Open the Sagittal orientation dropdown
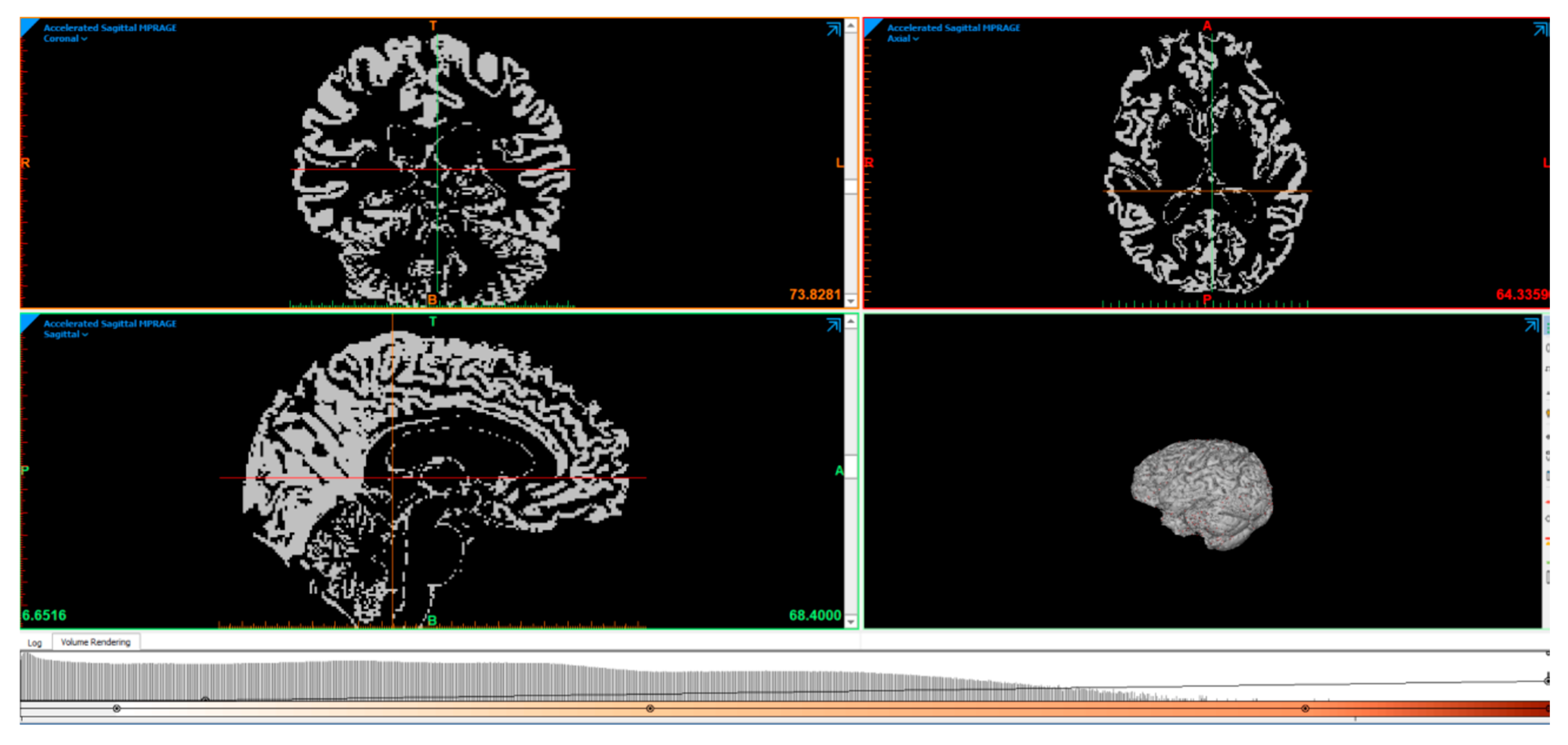 coord(66,334)
